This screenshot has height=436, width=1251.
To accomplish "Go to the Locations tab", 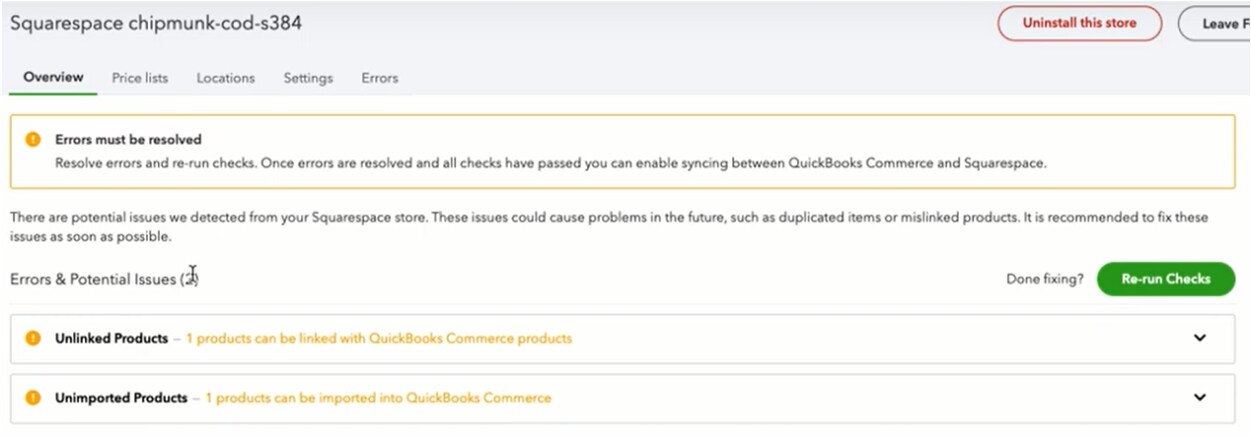I will [x=225, y=77].
